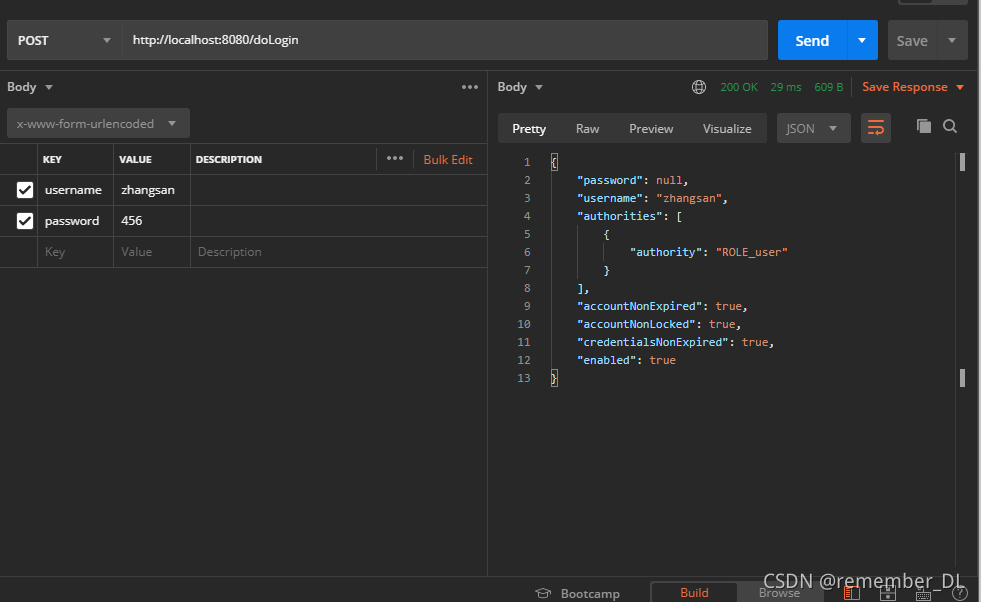This screenshot has height=602, width=981.
Task: Click the "enabled" line in response
Action: pos(626,360)
